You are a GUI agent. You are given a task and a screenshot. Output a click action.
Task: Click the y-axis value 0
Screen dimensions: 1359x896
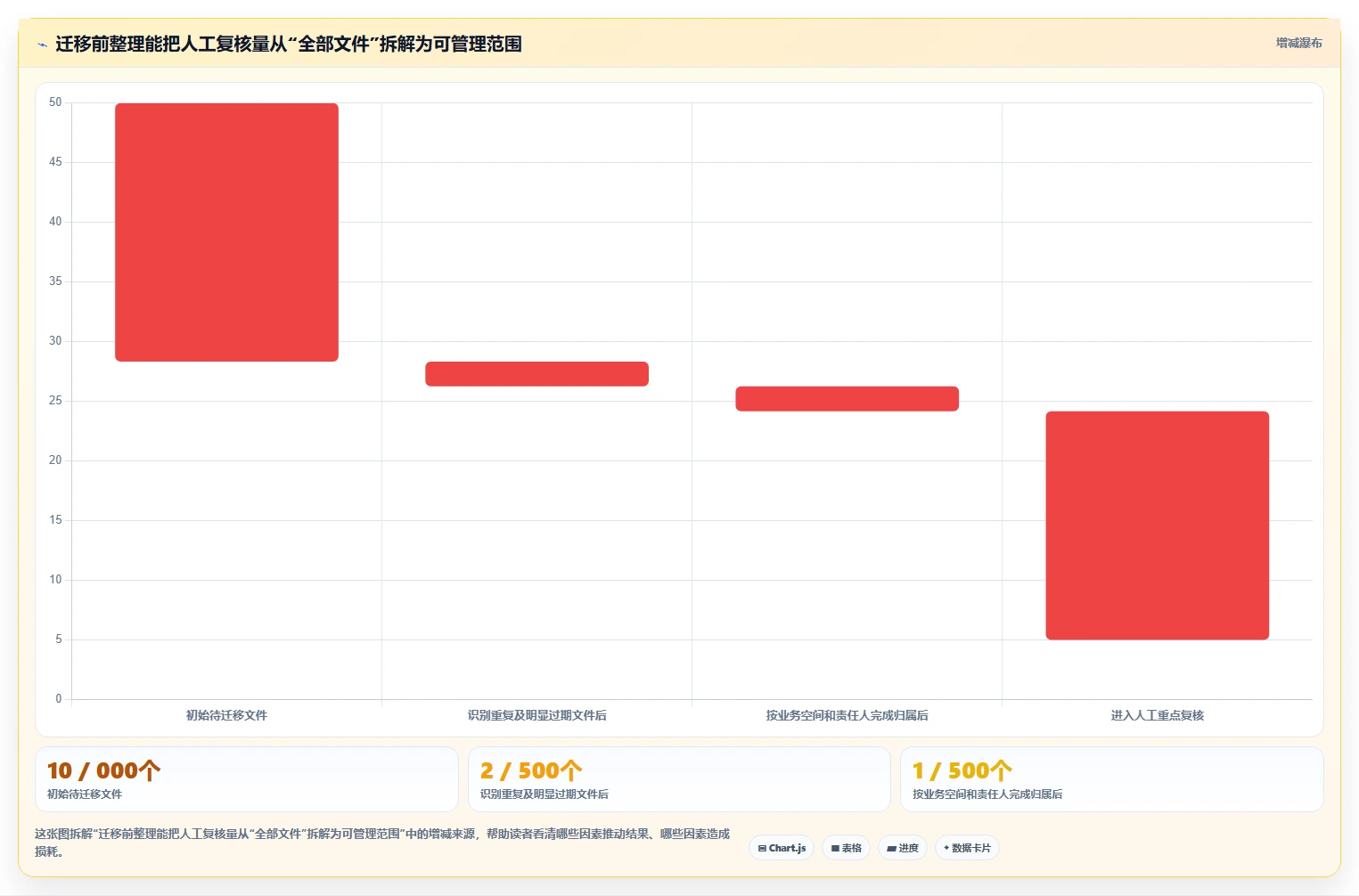click(x=59, y=699)
